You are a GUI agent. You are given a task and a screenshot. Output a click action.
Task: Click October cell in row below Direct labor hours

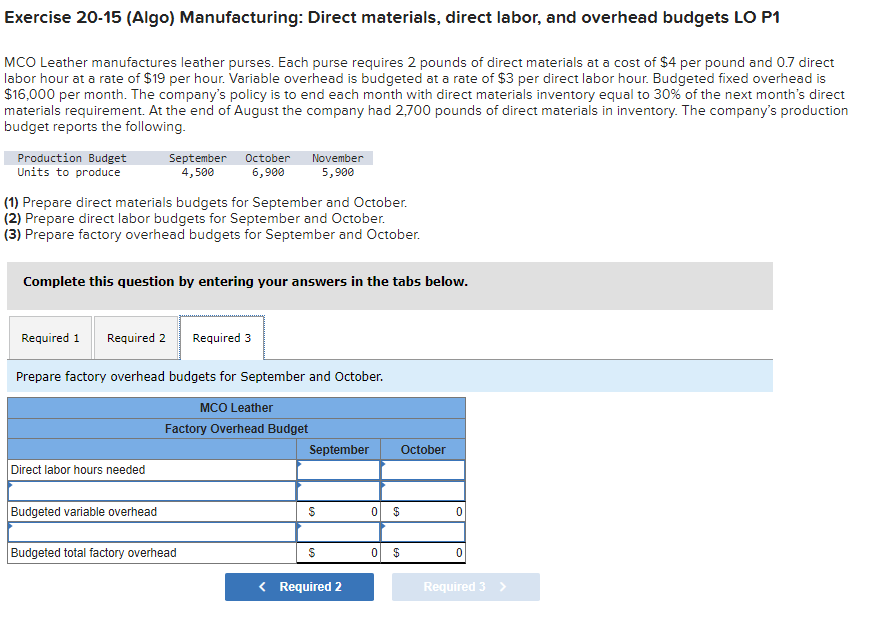pyautogui.click(x=423, y=491)
